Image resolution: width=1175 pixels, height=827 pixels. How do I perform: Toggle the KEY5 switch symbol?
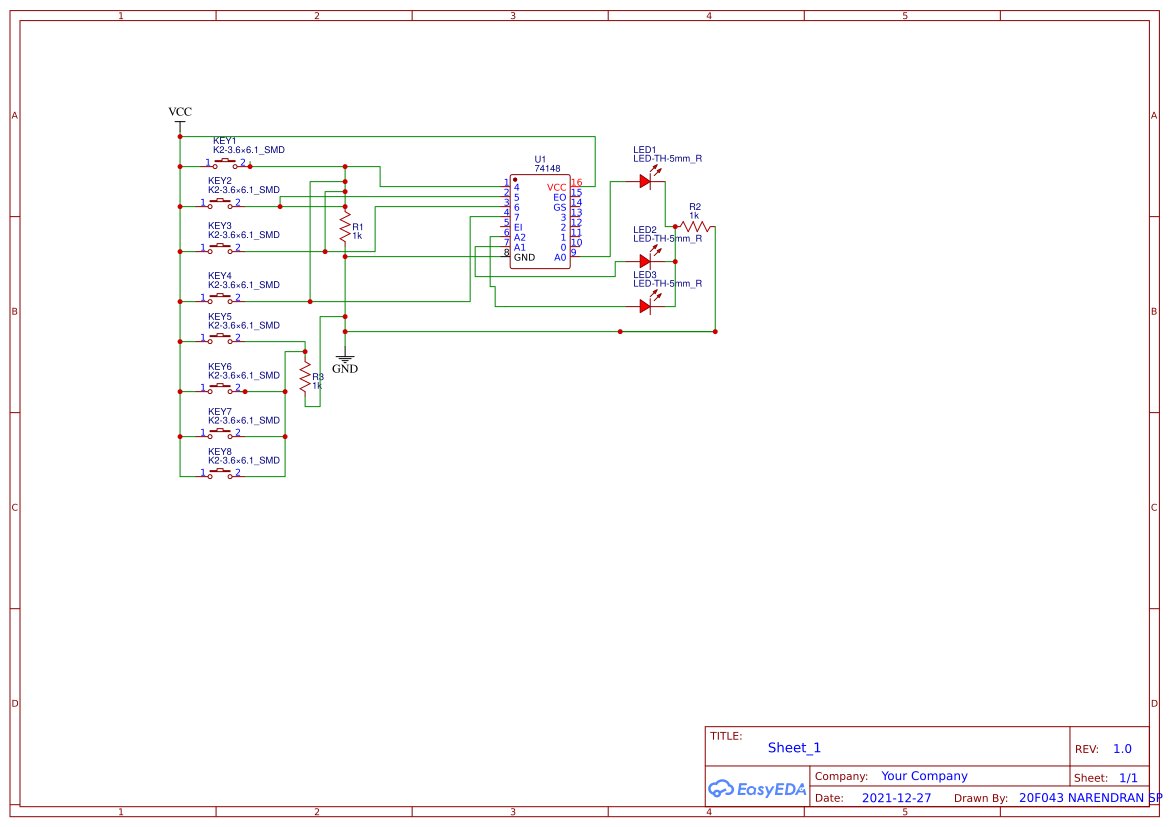click(x=220, y=338)
